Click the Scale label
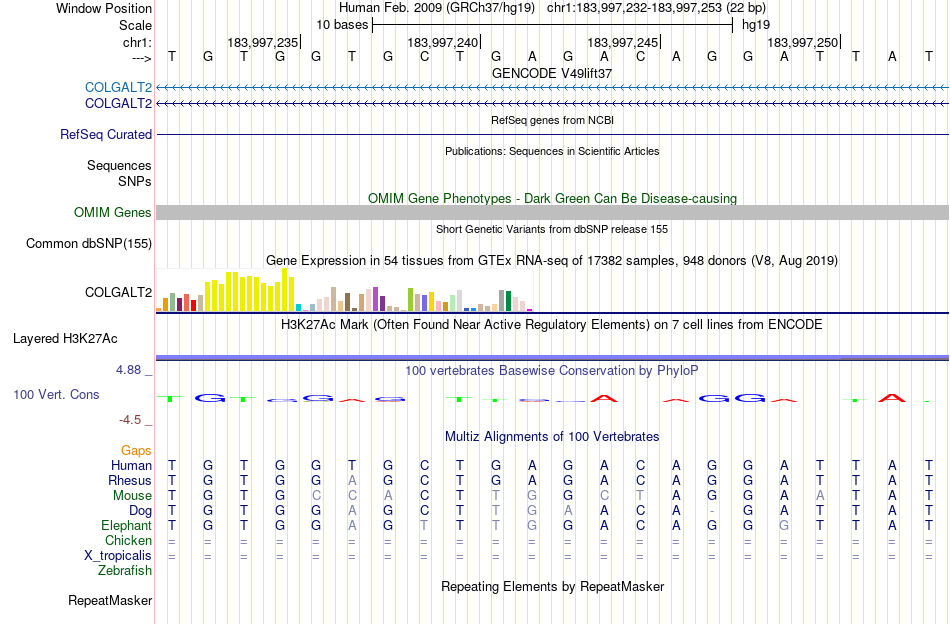The image size is (950, 624). point(136,25)
